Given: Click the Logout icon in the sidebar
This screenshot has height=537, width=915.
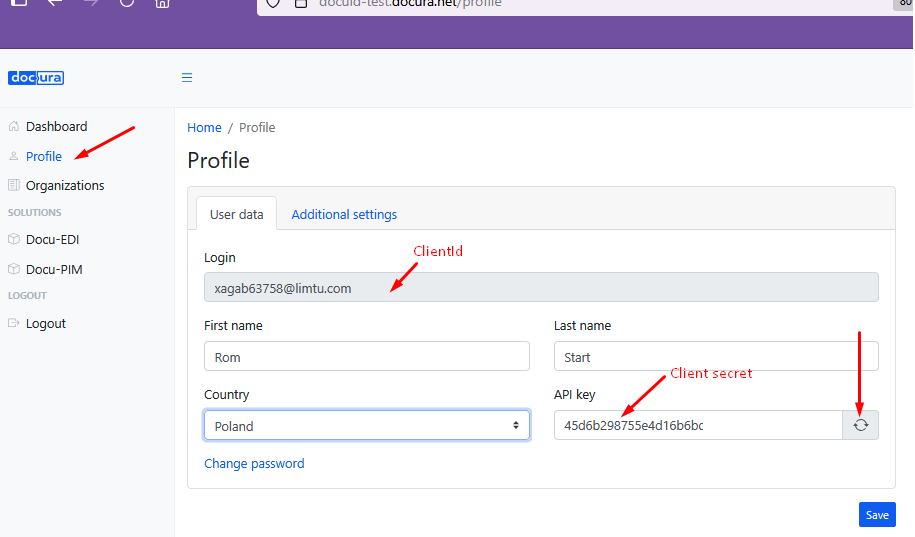Looking at the screenshot, I should 14,324.
